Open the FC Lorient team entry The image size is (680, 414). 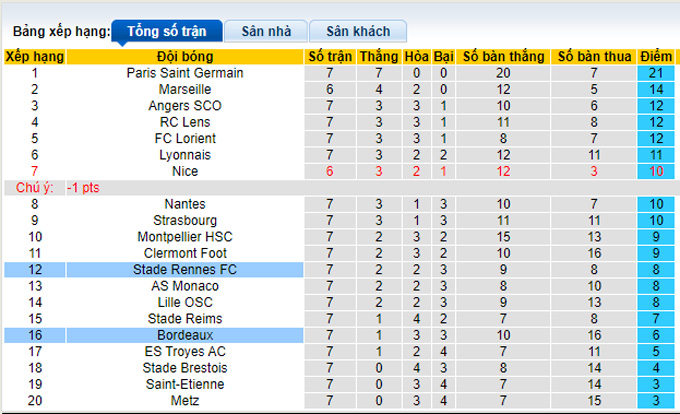pos(185,138)
